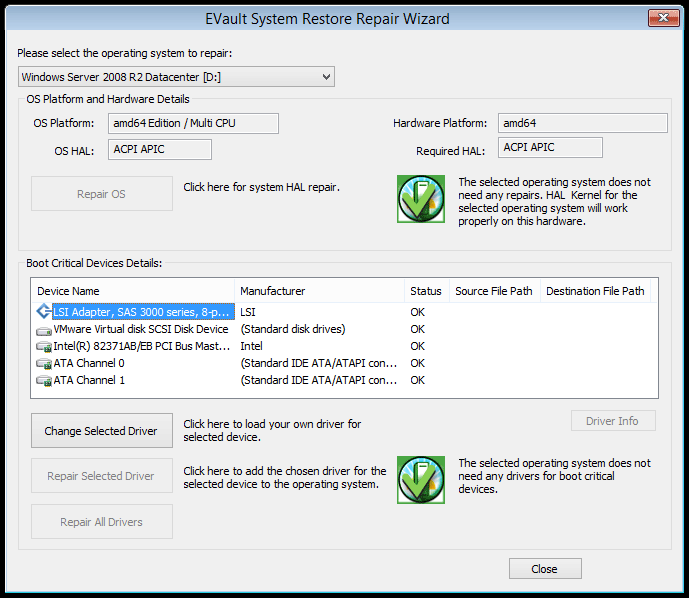Viewport: 689px width, 598px height.
Task: Click the Intel 82371AB/EB controller icon
Action: point(44,347)
